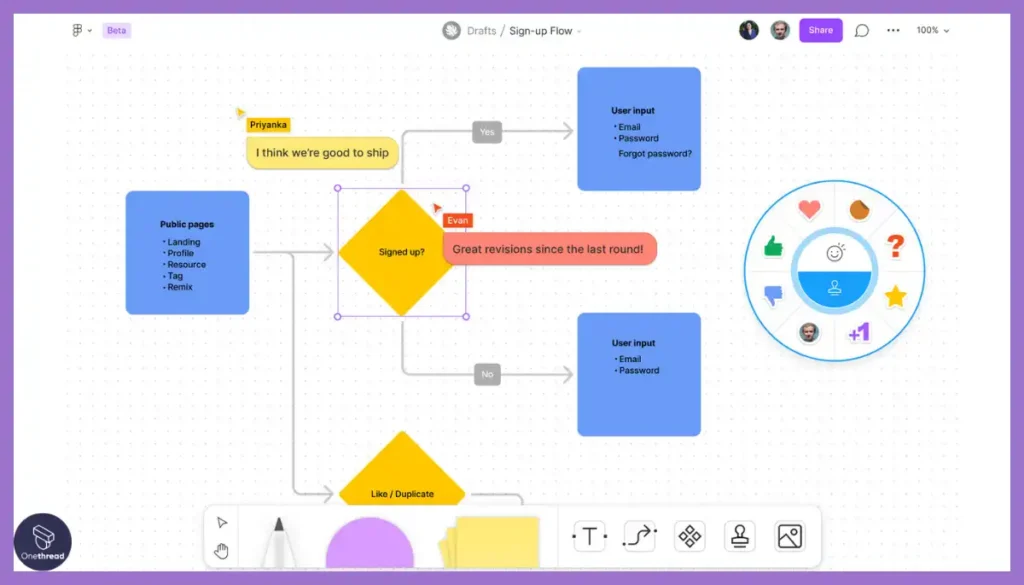Viewport: 1024px width, 585px height.
Task: Choose the avatar face stamp in wheel
Action: pos(809,332)
